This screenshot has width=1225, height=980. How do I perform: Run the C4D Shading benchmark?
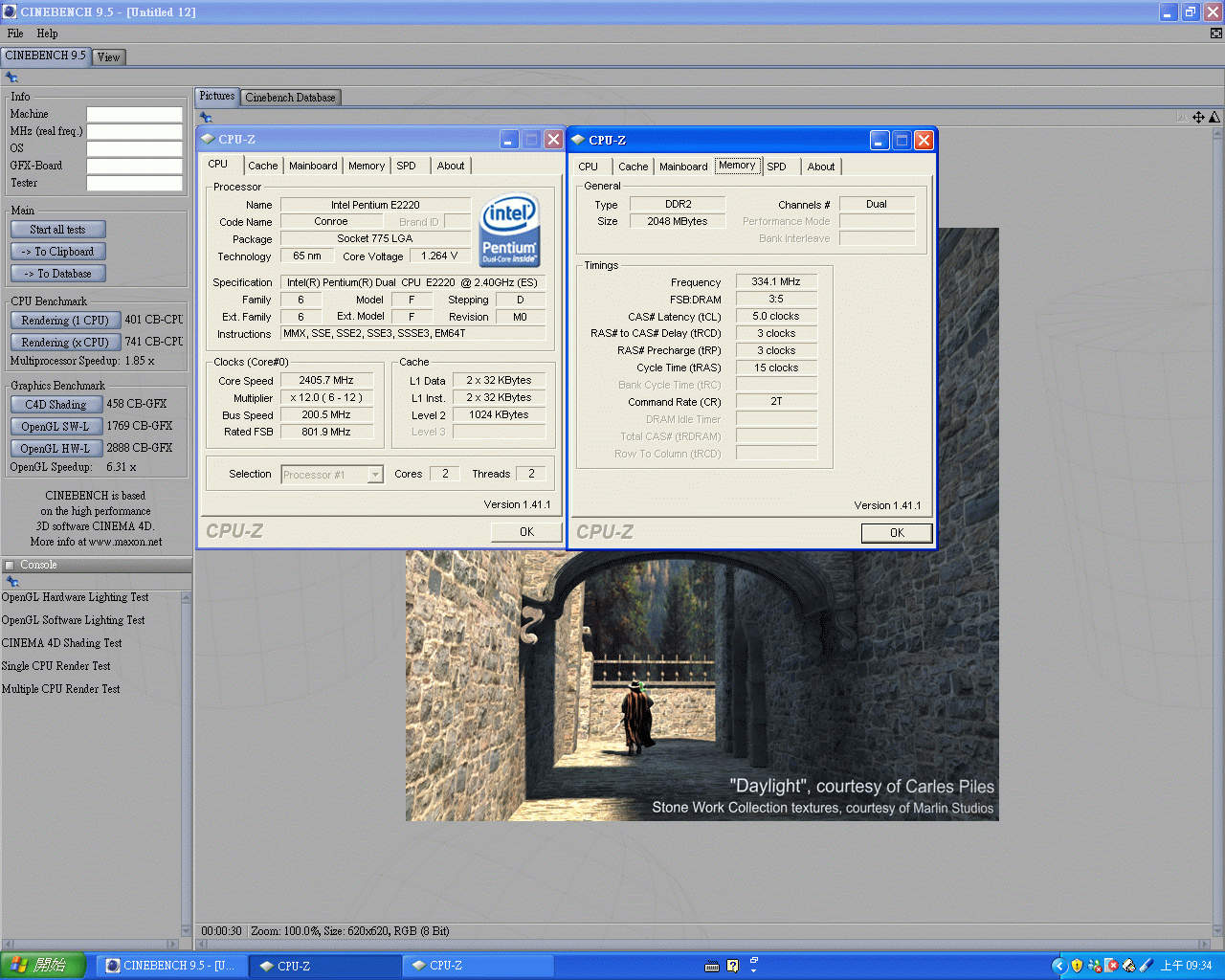click(56, 405)
